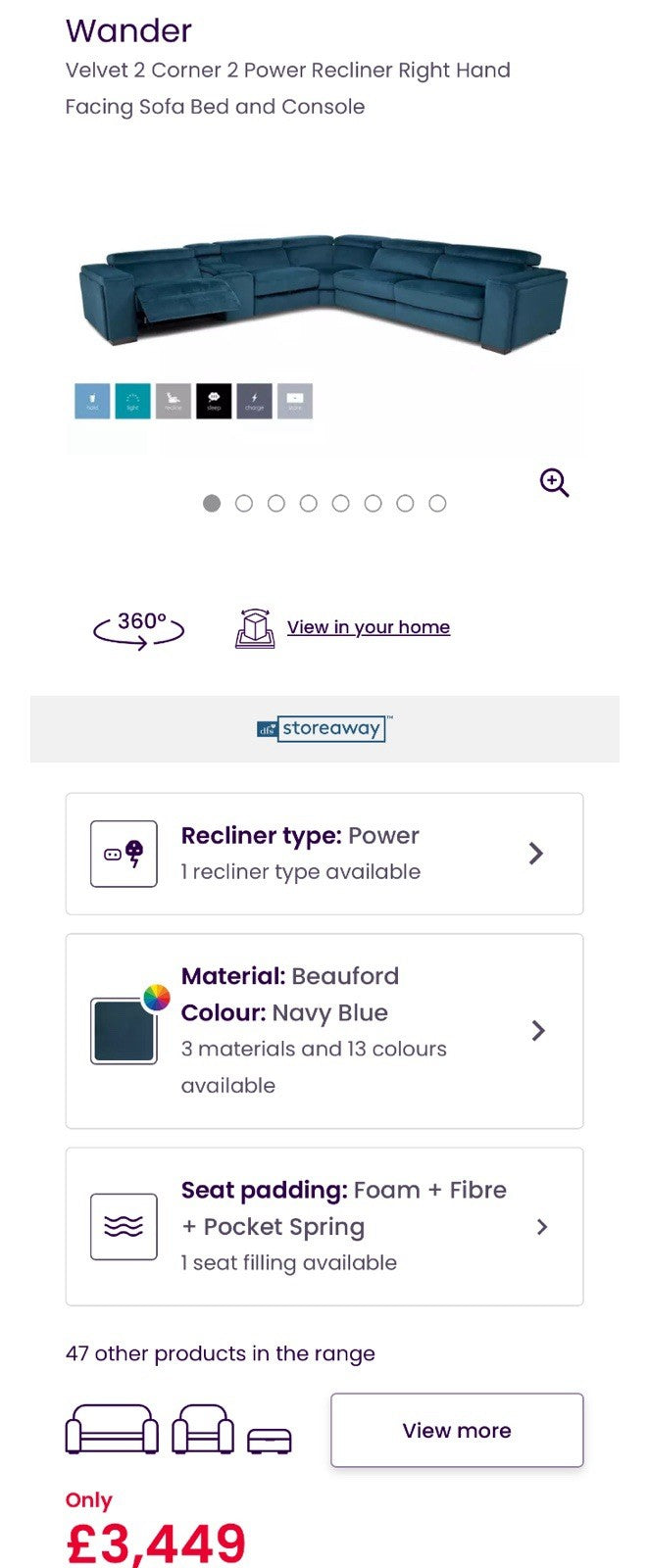Expand the Material and Colour options
The width and height of the screenshot is (648, 1568).
538,1031
